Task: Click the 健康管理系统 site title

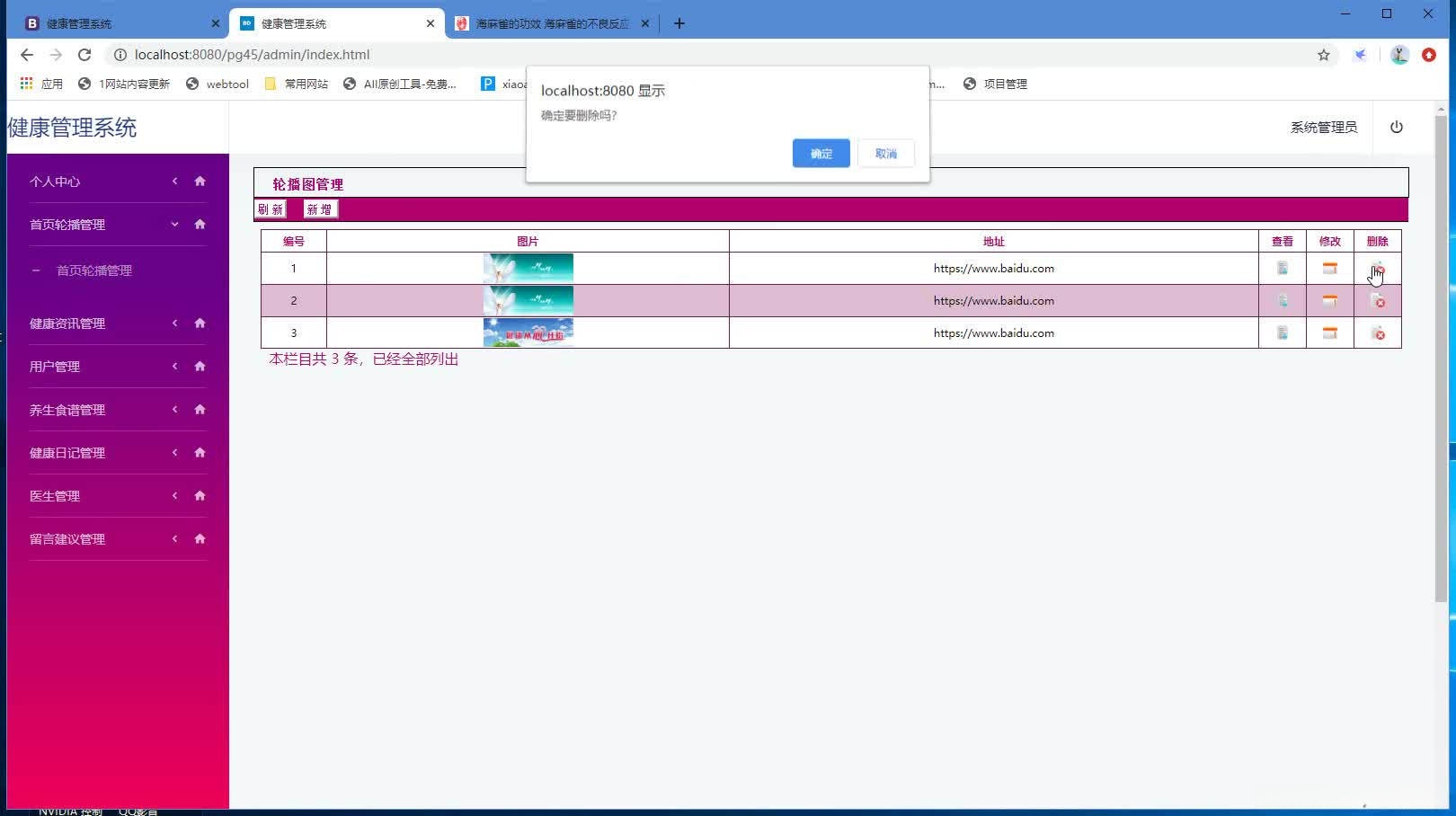Action: (x=72, y=128)
